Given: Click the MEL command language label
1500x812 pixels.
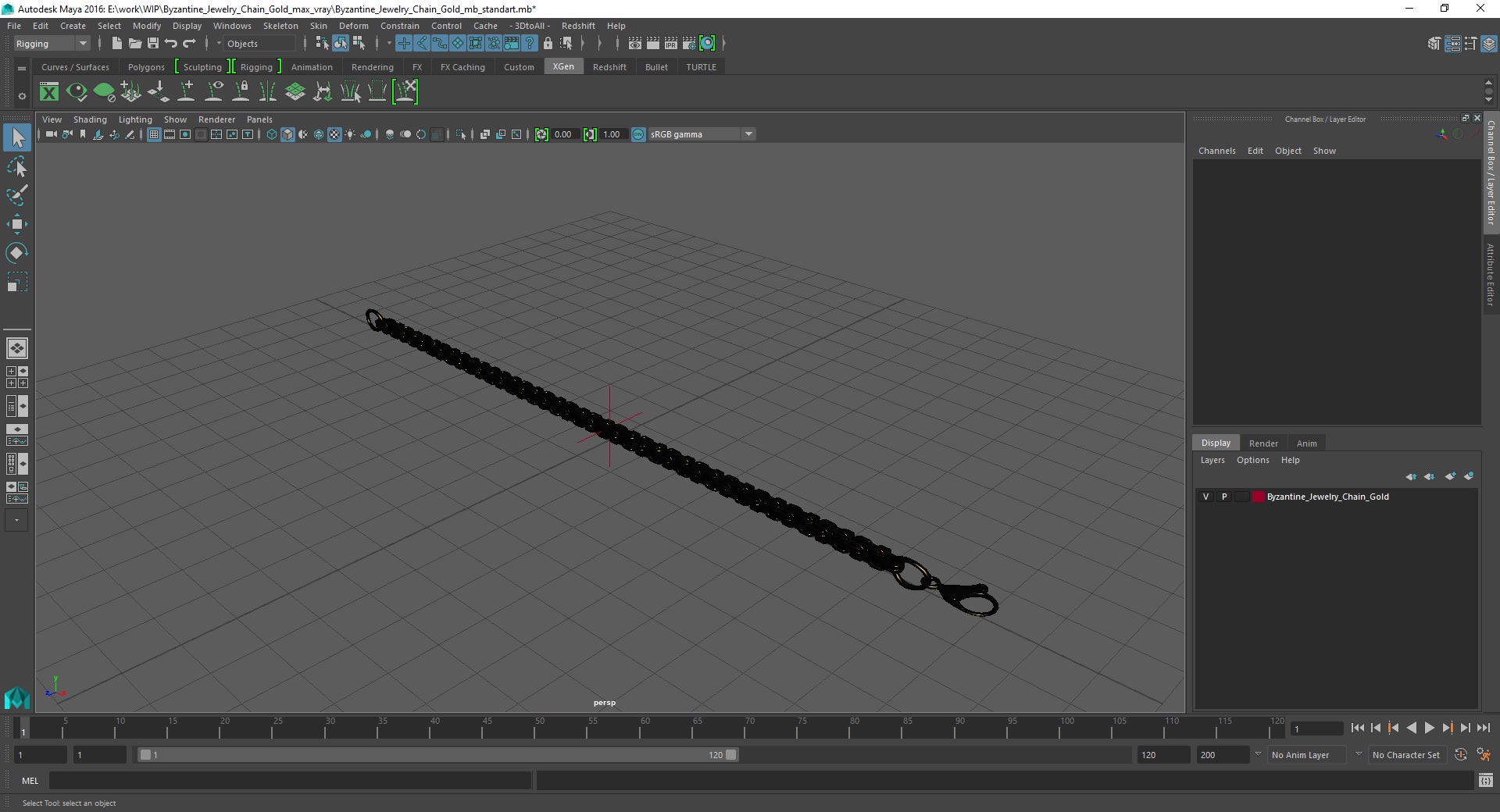Looking at the screenshot, I should [x=30, y=780].
